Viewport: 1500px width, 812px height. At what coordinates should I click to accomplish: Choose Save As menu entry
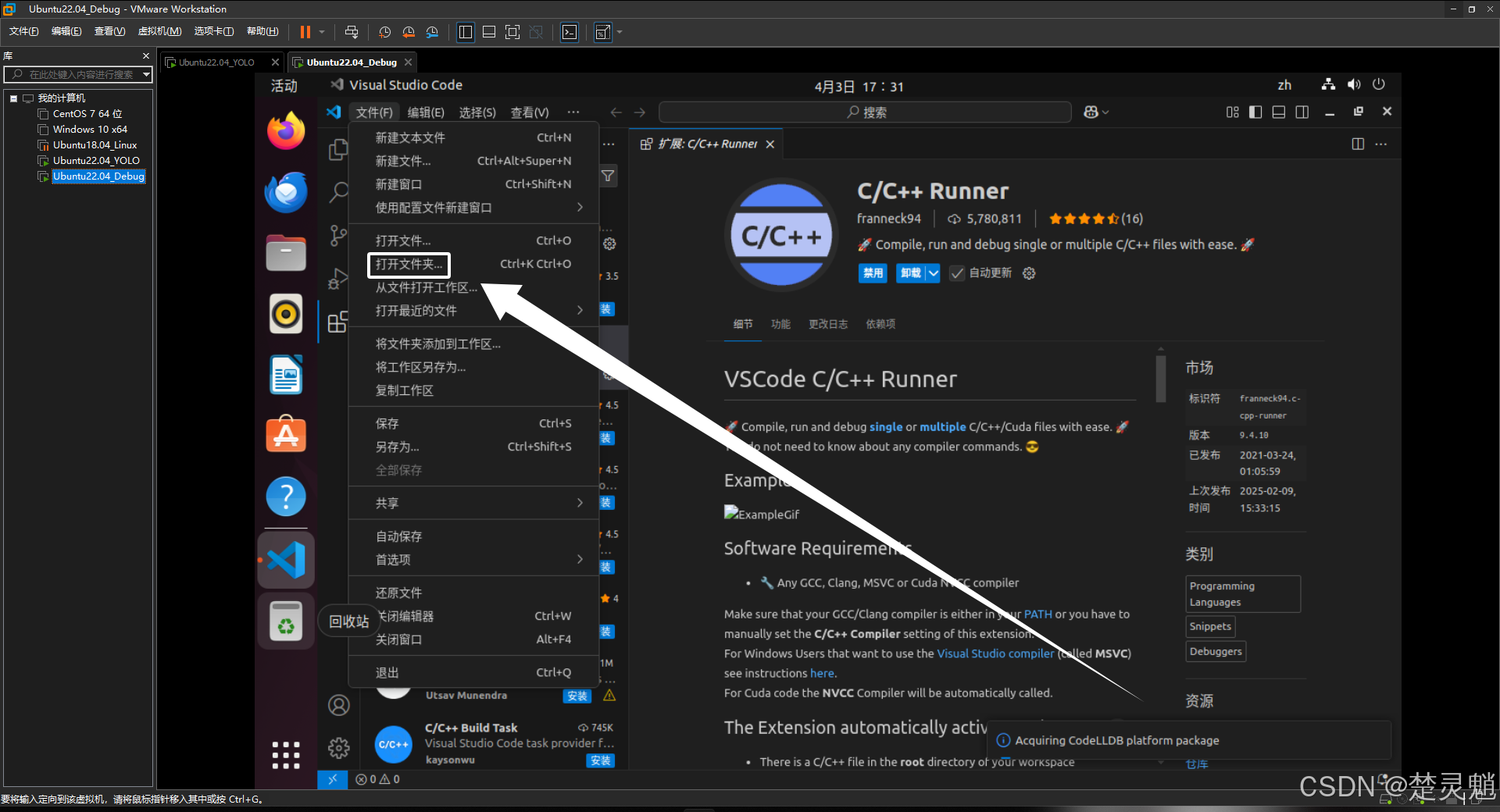pos(473,447)
